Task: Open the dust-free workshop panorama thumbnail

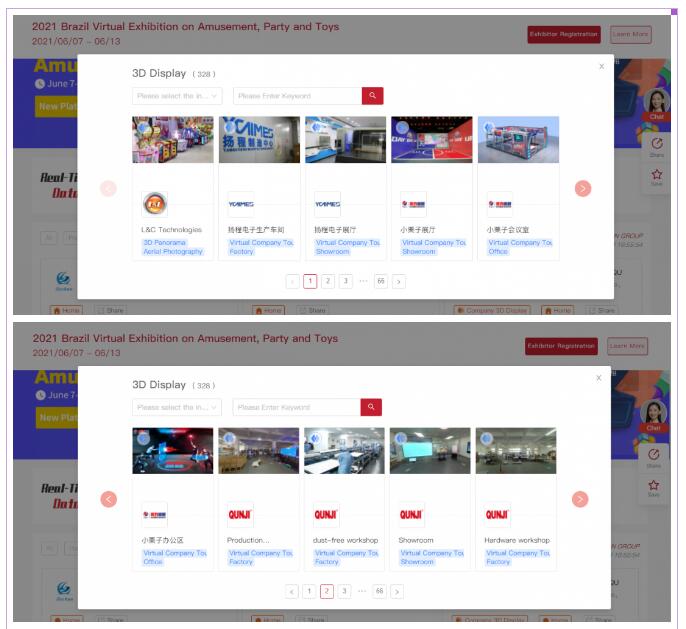Action: pos(344,451)
